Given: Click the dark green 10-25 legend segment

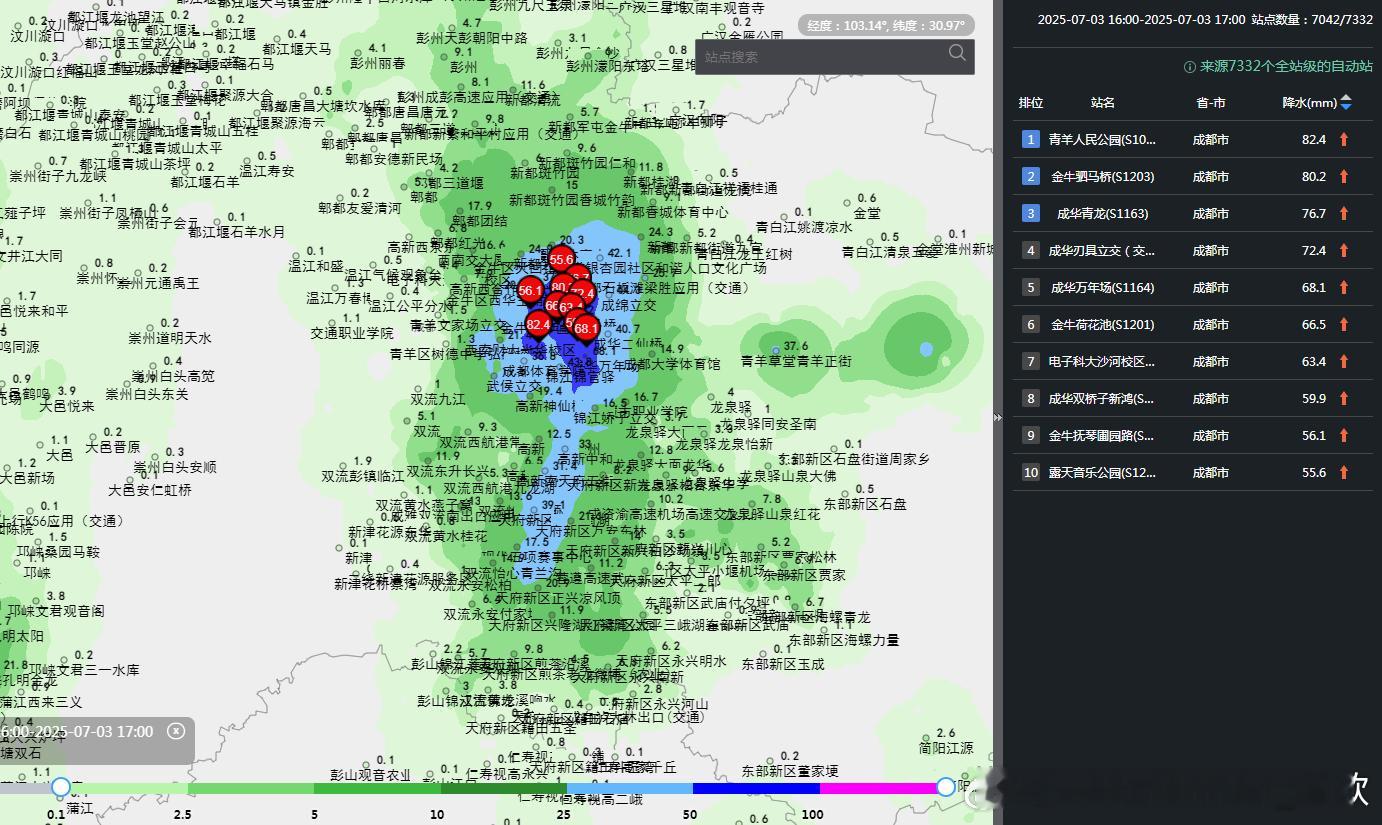Looking at the screenshot, I should click(x=503, y=789).
